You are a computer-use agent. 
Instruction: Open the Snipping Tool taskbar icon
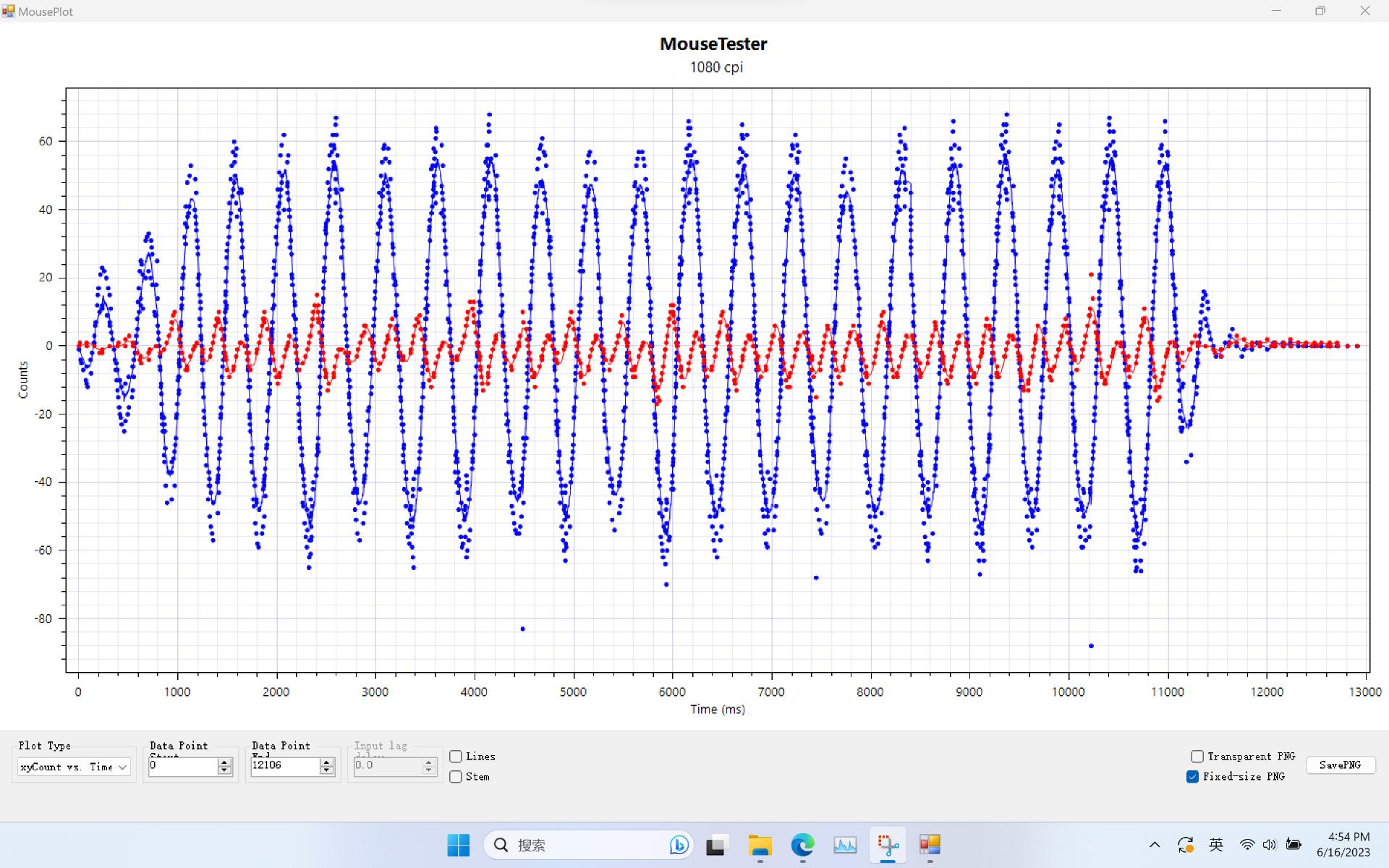(x=888, y=845)
